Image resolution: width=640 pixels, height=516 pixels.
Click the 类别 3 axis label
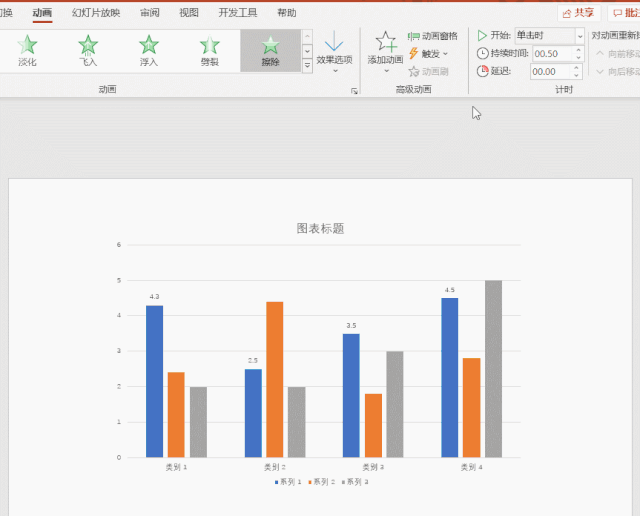373,467
